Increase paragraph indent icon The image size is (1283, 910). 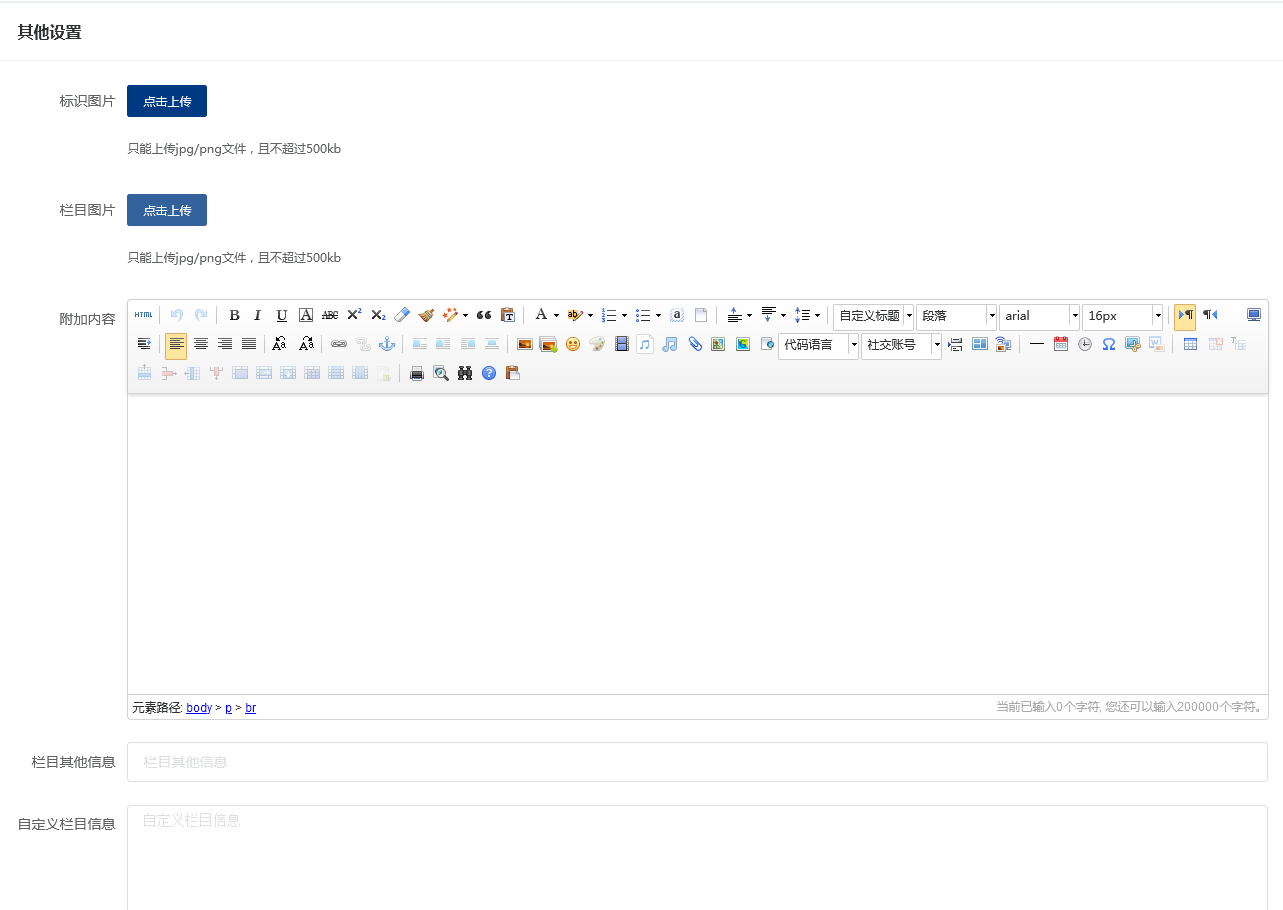coord(144,344)
